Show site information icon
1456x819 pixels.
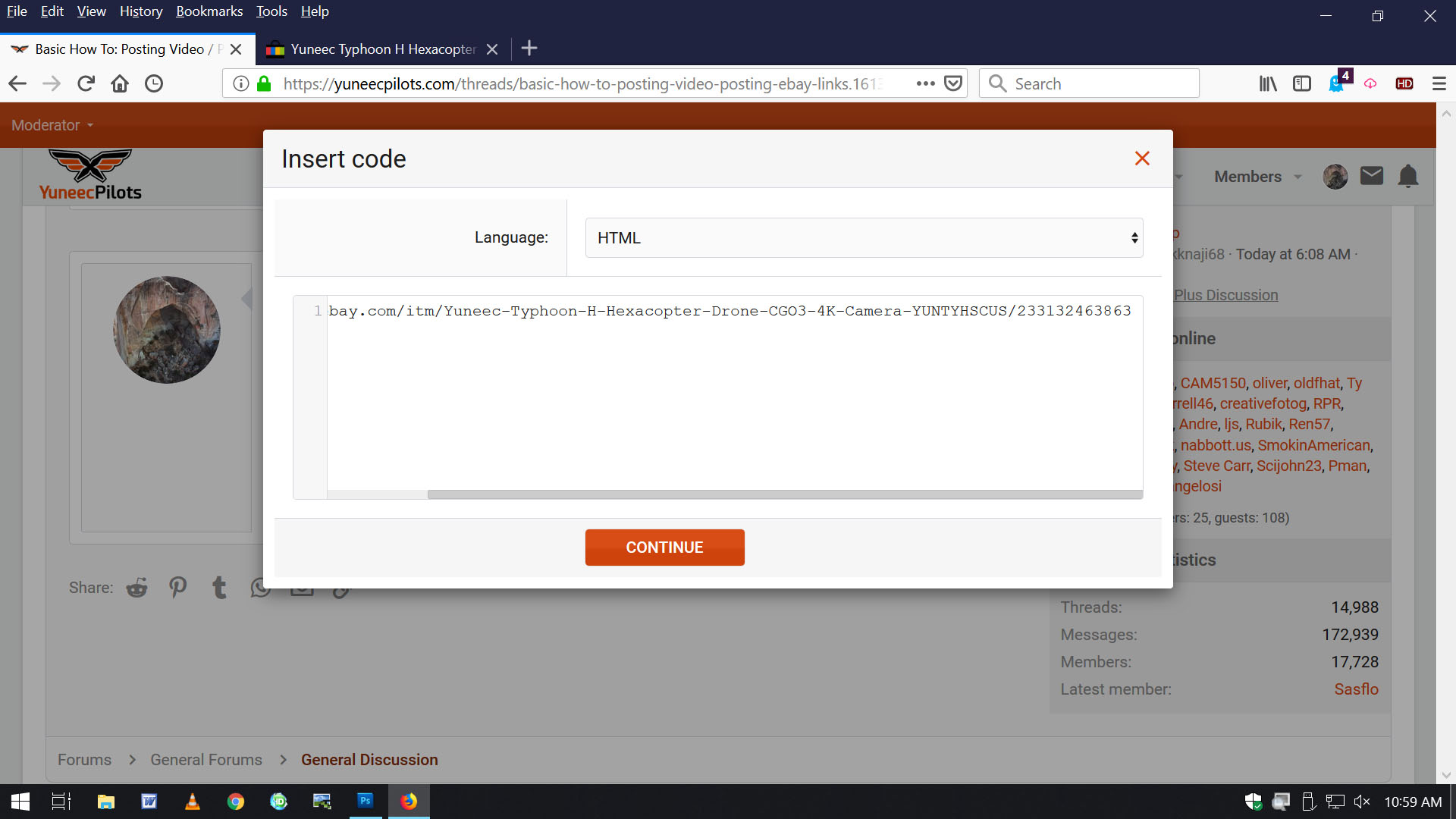(x=240, y=83)
